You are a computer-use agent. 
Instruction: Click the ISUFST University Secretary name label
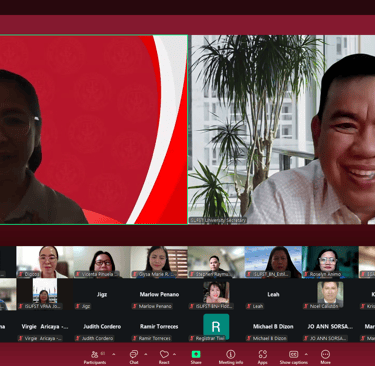pos(218,220)
